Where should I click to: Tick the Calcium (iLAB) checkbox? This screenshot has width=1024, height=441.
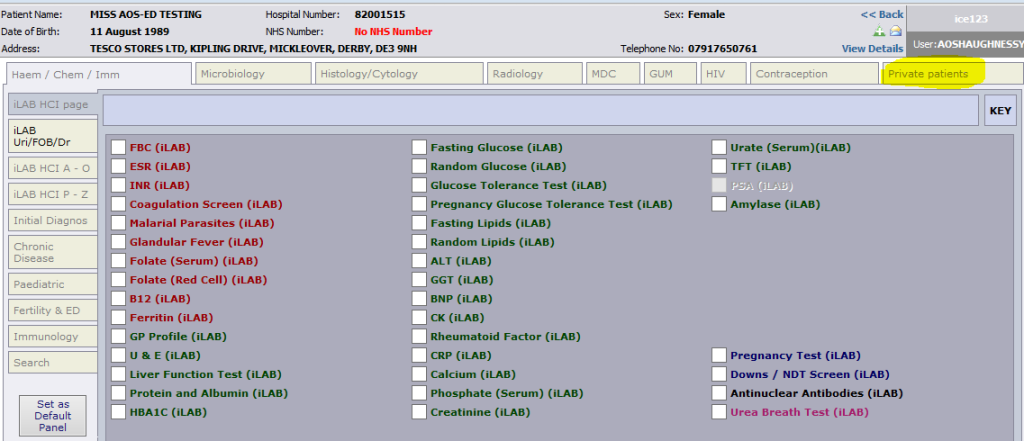419,374
